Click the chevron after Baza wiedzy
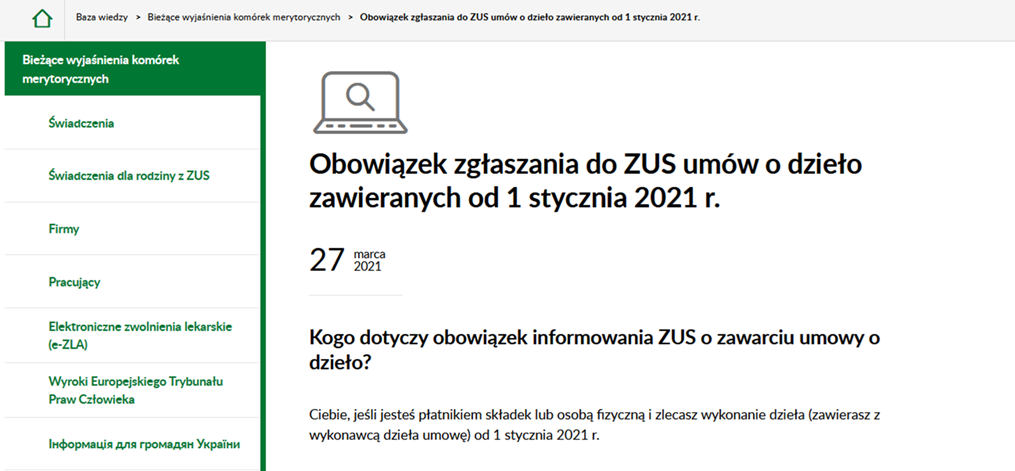The width and height of the screenshot is (1015, 471). pyautogui.click(x=138, y=19)
